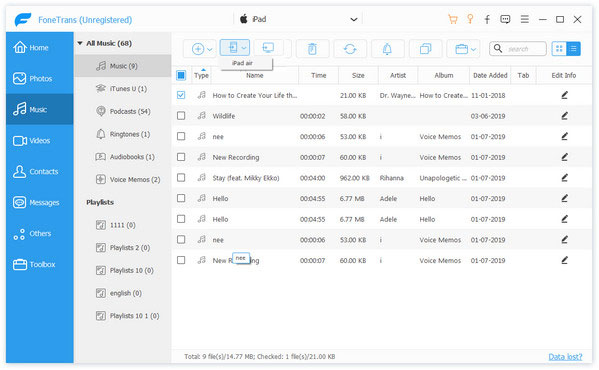Click the De-duplicate copy icon
This screenshot has height=370, width=599.
[x=425, y=49]
